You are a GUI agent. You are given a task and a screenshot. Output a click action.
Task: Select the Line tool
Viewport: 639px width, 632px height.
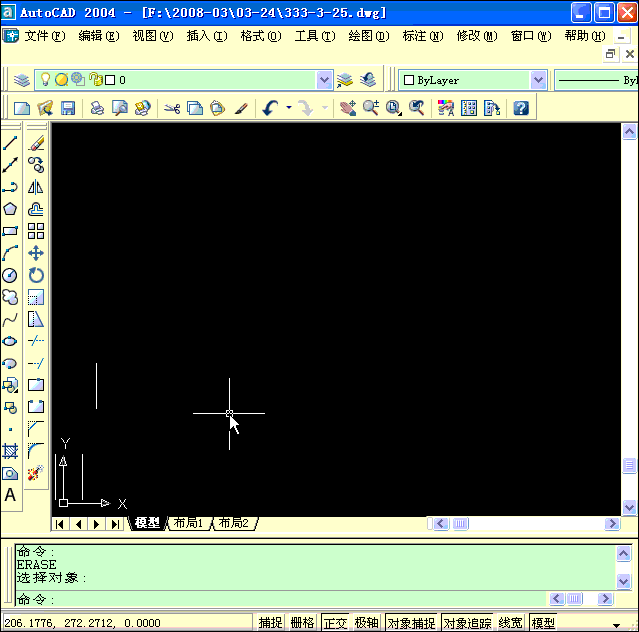[10, 143]
